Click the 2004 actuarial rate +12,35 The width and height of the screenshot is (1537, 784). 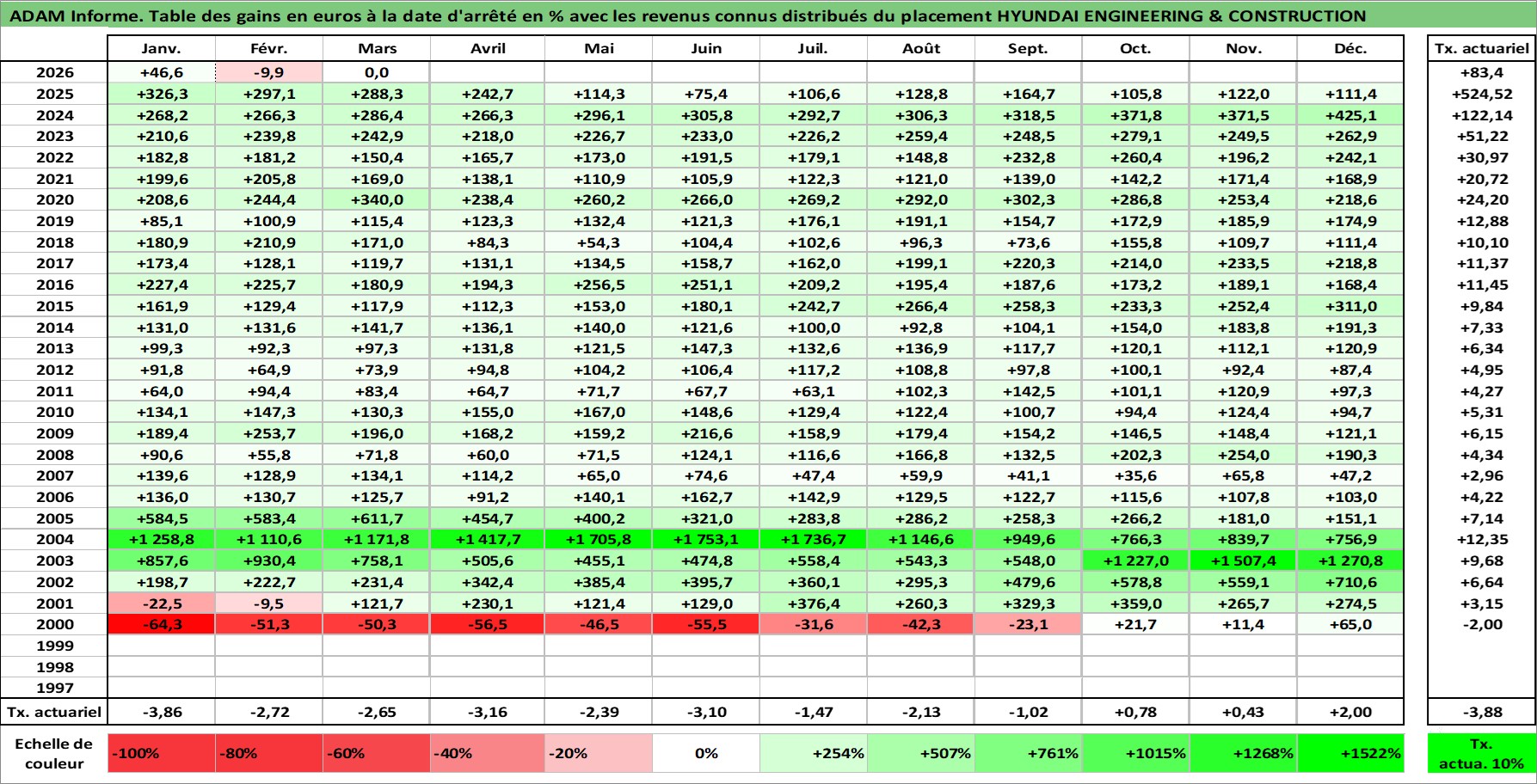click(x=1481, y=540)
